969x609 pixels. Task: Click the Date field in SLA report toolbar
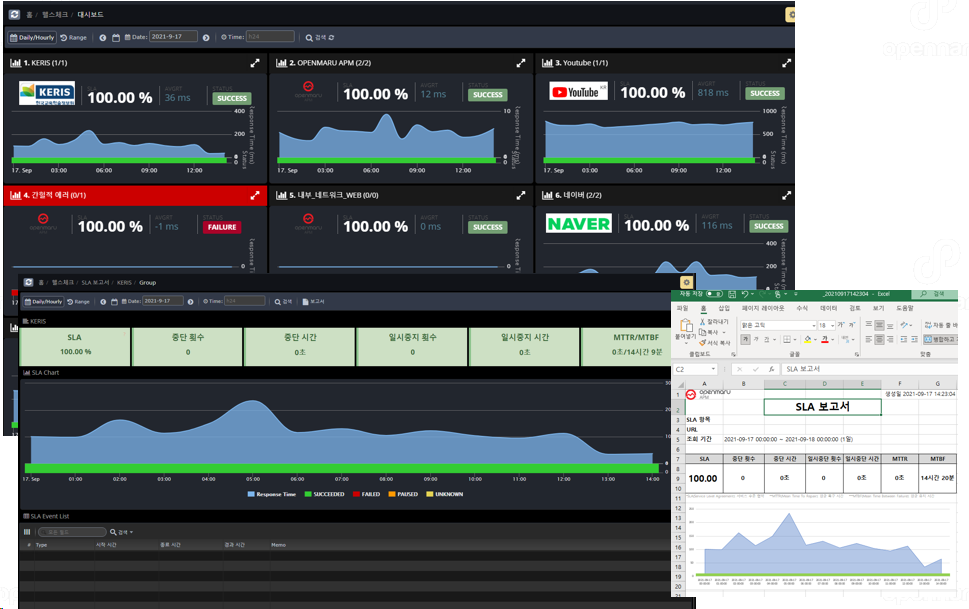(162, 300)
